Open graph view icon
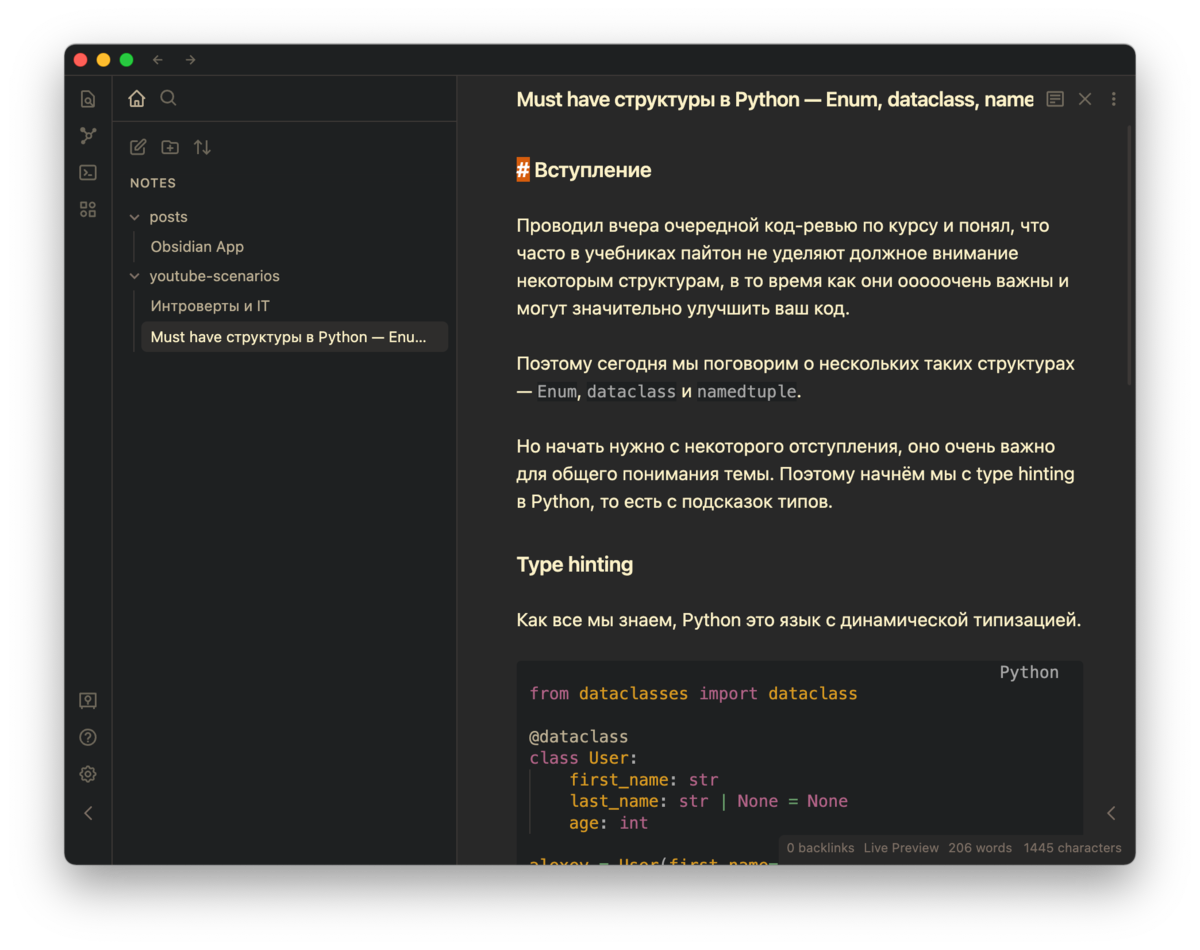 (x=88, y=136)
